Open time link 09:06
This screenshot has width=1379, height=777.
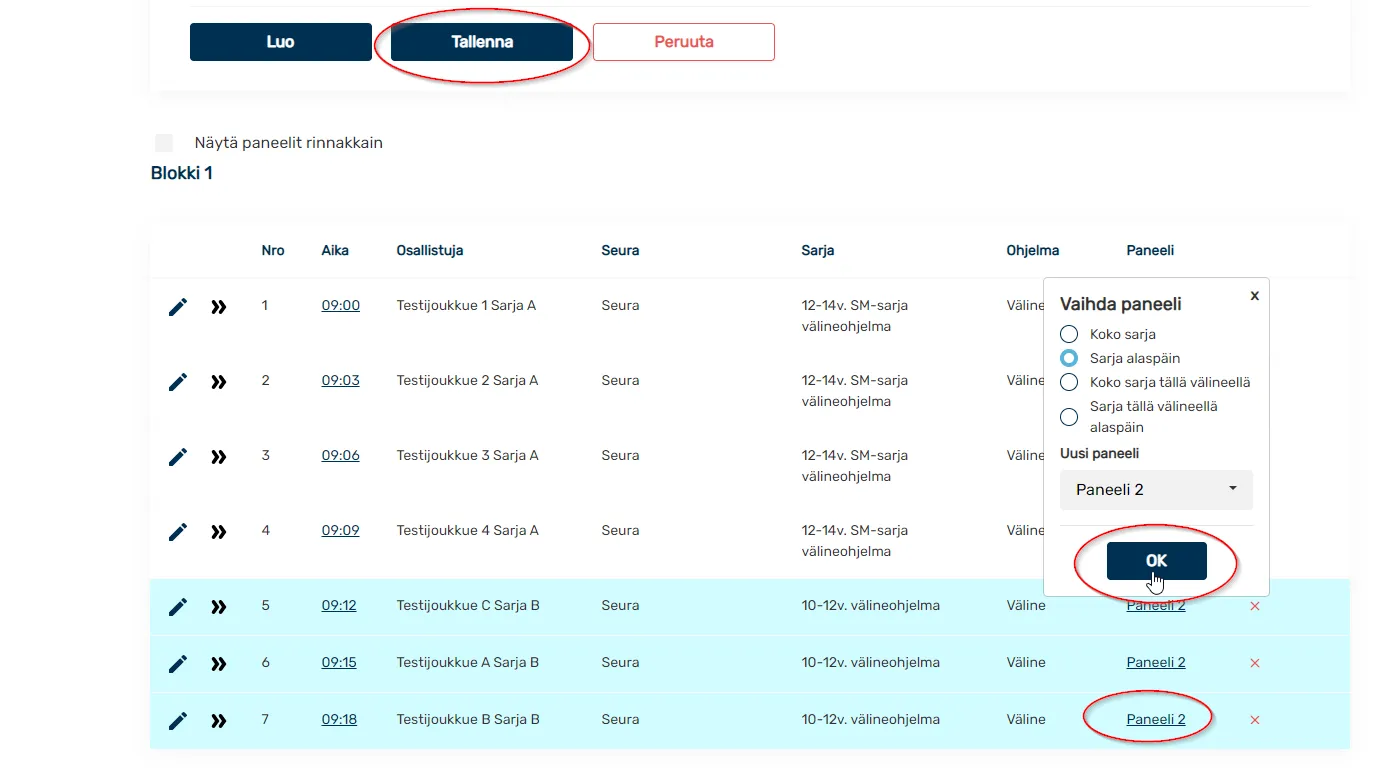pos(340,455)
